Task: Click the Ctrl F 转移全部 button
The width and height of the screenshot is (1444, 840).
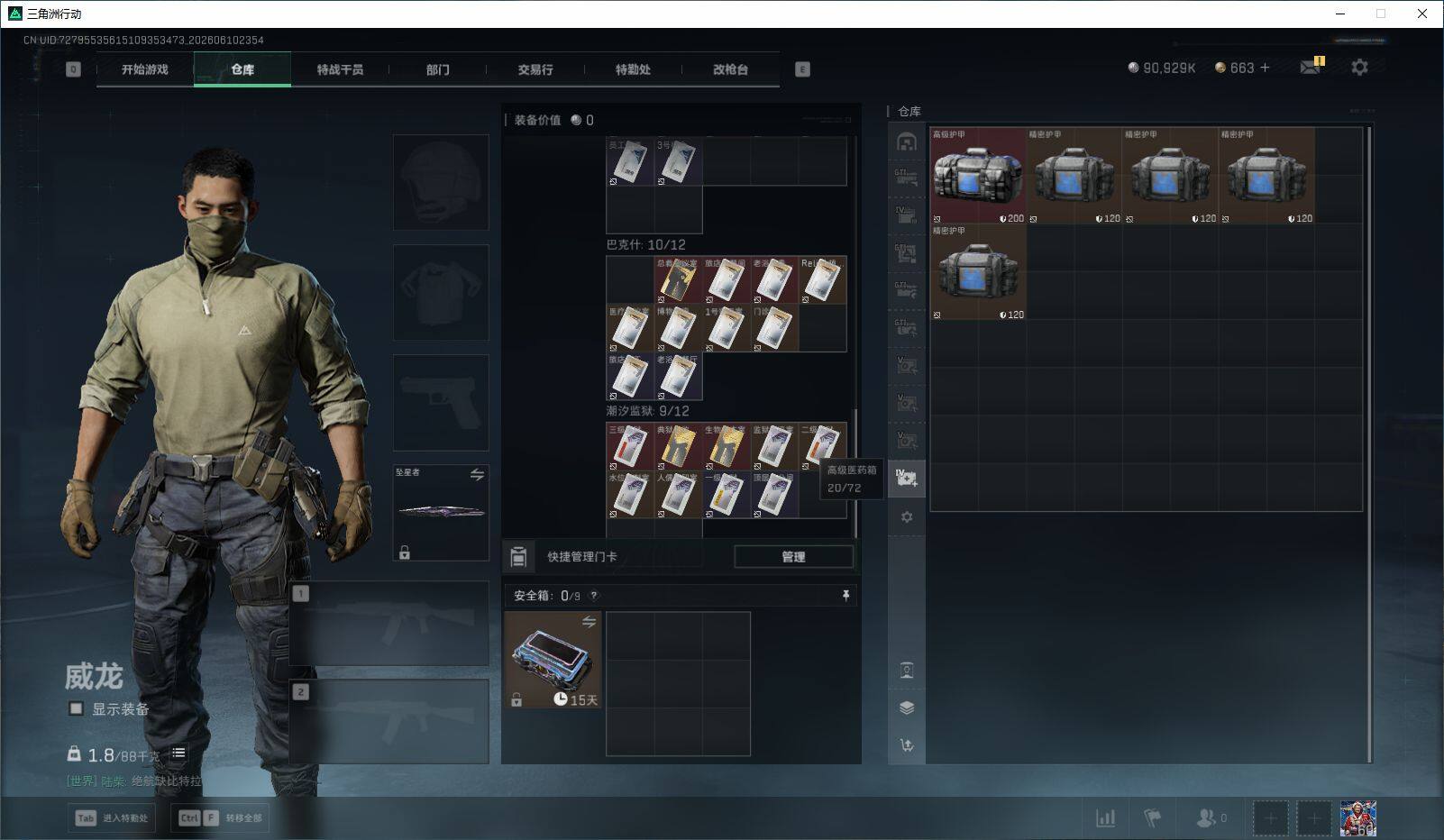Action: pos(221,818)
